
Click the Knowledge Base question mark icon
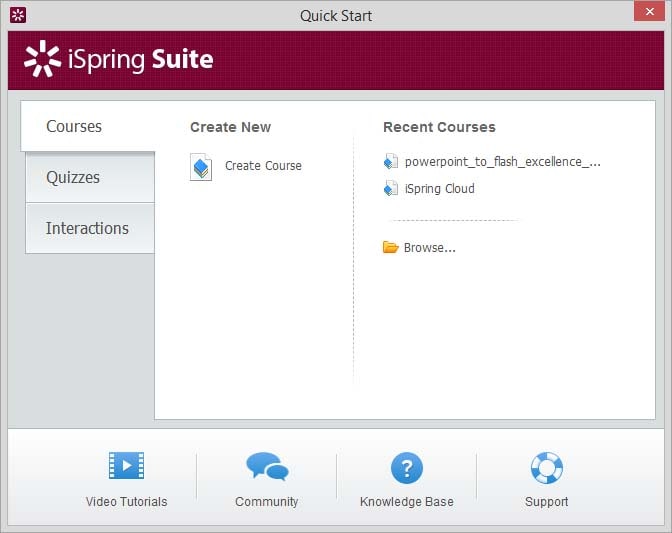[x=406, y=467]
